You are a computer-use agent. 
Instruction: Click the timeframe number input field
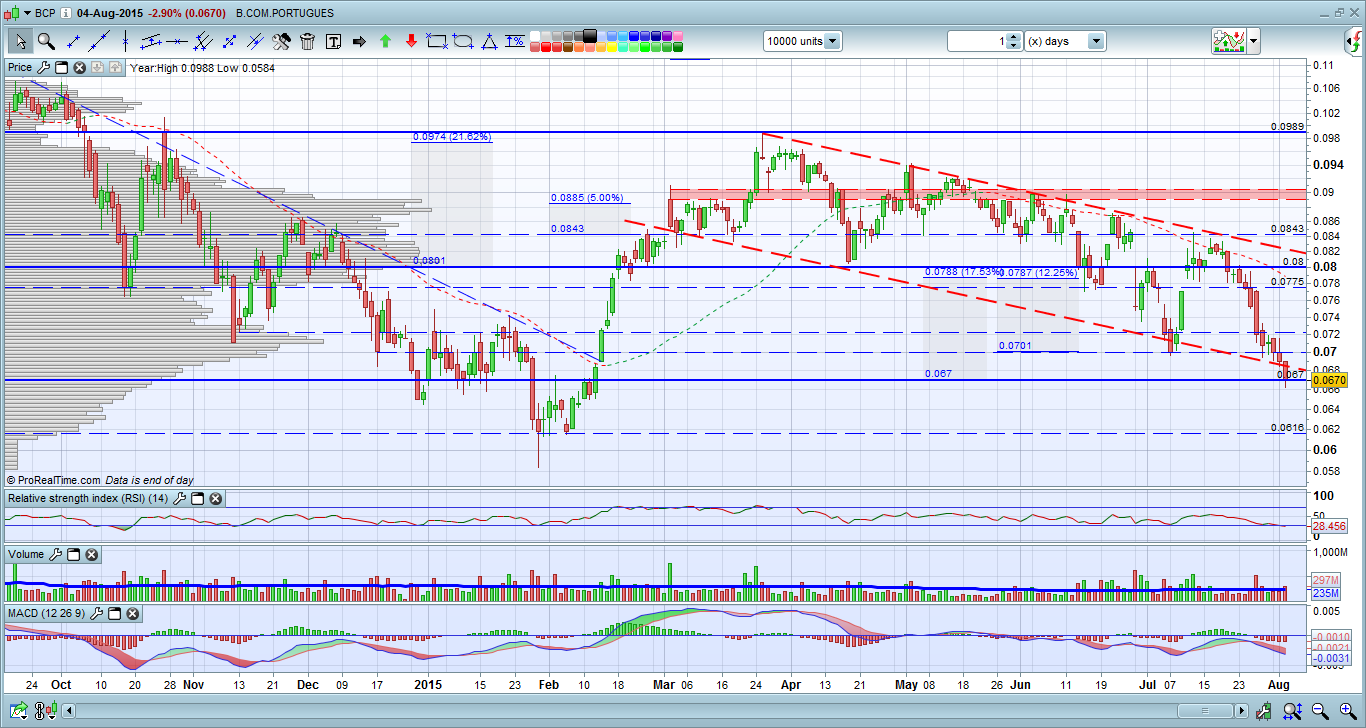pyautogui.click(x=977, y=41)
